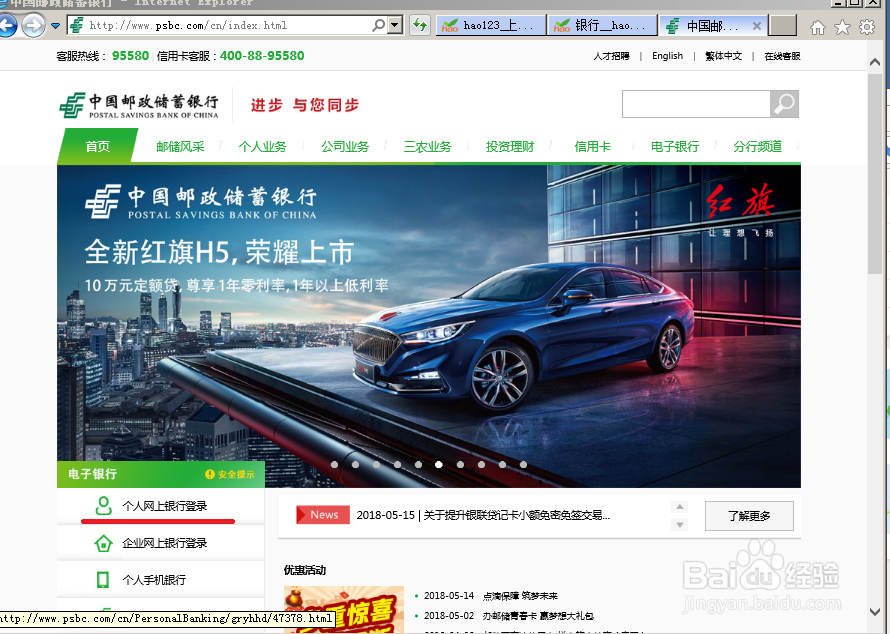
Task: Expand the address bar autocomplete dropdown
Action: (x=396, y=25)
